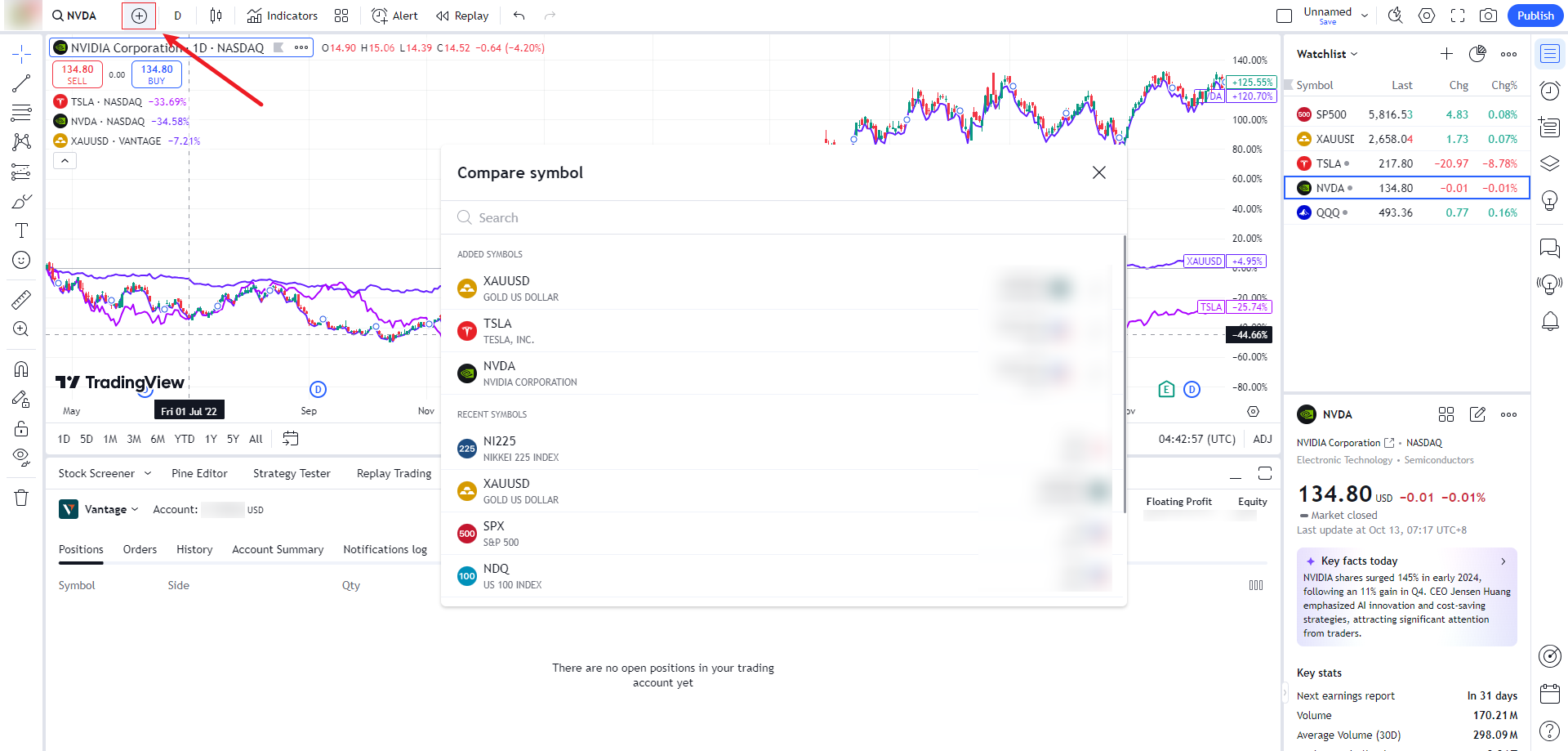The image size is (1568, 751).
Task: Click the Publish button
Action: [1535, 16]
